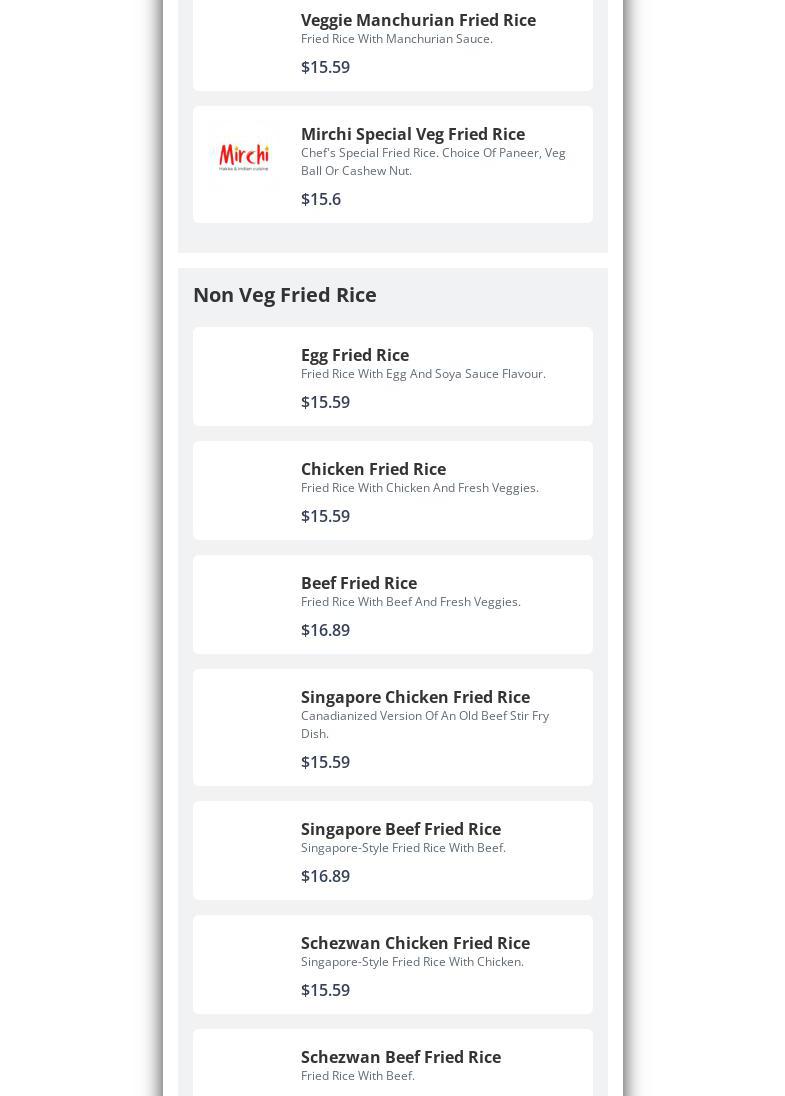Select Mirchi Special Veg Fried Rice
Image resolution: width=785 pixels, height=1096 pixels.
(x=412, y=134)
